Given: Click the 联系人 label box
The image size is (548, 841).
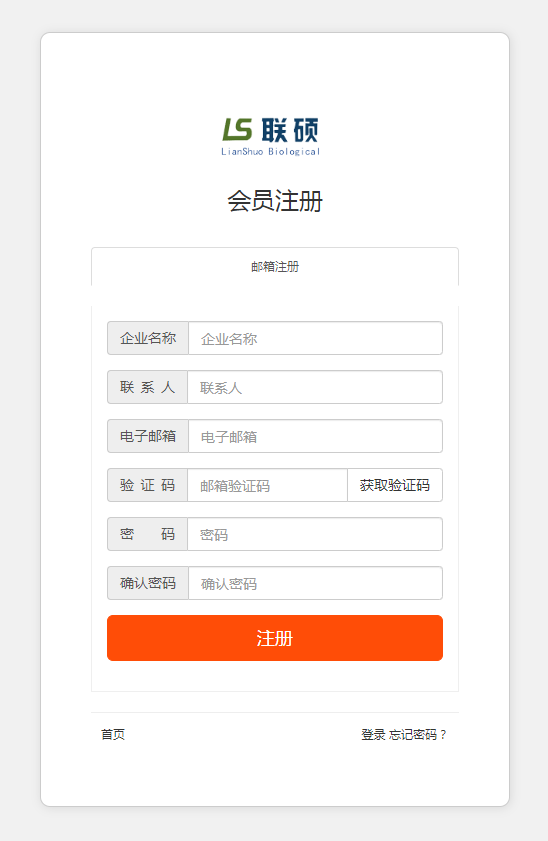Looking at the screenshot, I should click(x=147, y=387).
